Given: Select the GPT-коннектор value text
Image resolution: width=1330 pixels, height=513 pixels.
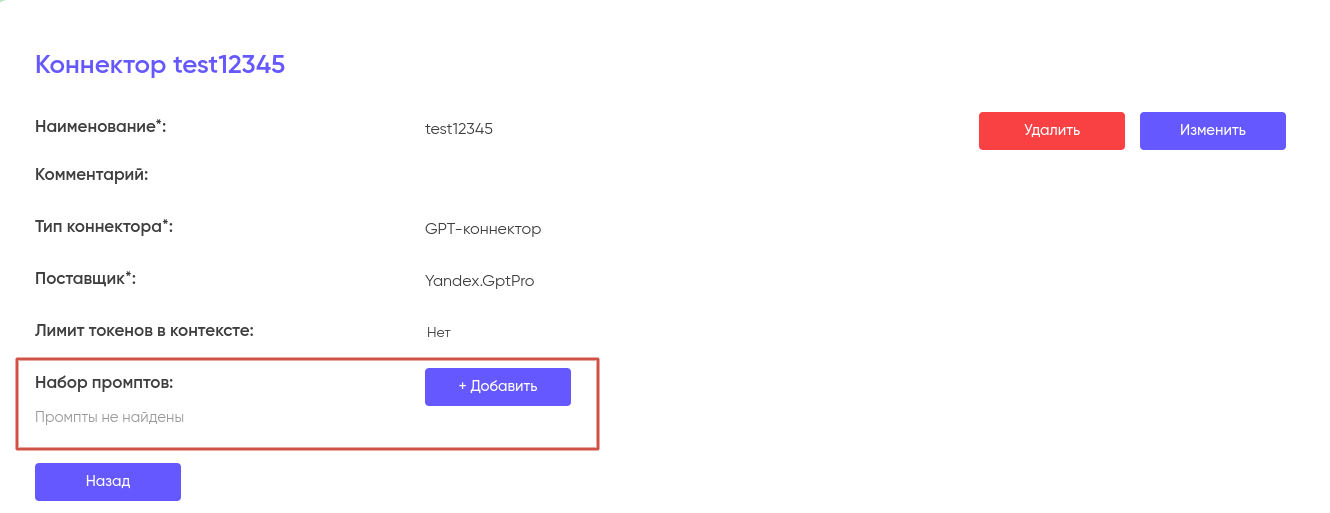Looking at the screenshot, I should click(483, 229).
